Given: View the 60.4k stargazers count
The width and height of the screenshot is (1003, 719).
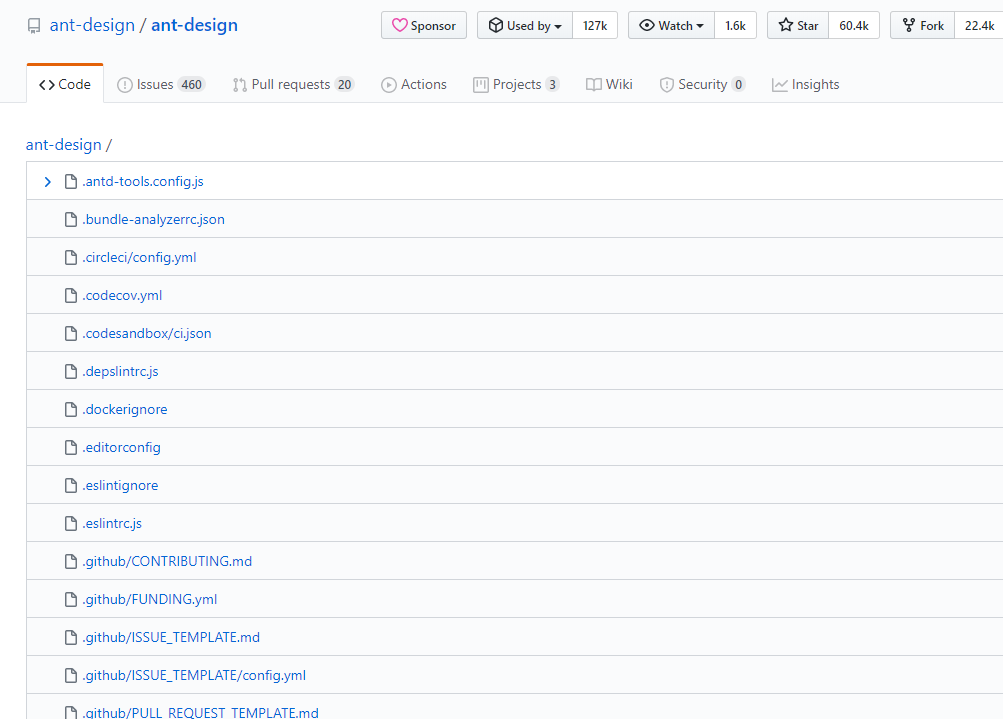Looking at the screenshot, I should [854, 26].
